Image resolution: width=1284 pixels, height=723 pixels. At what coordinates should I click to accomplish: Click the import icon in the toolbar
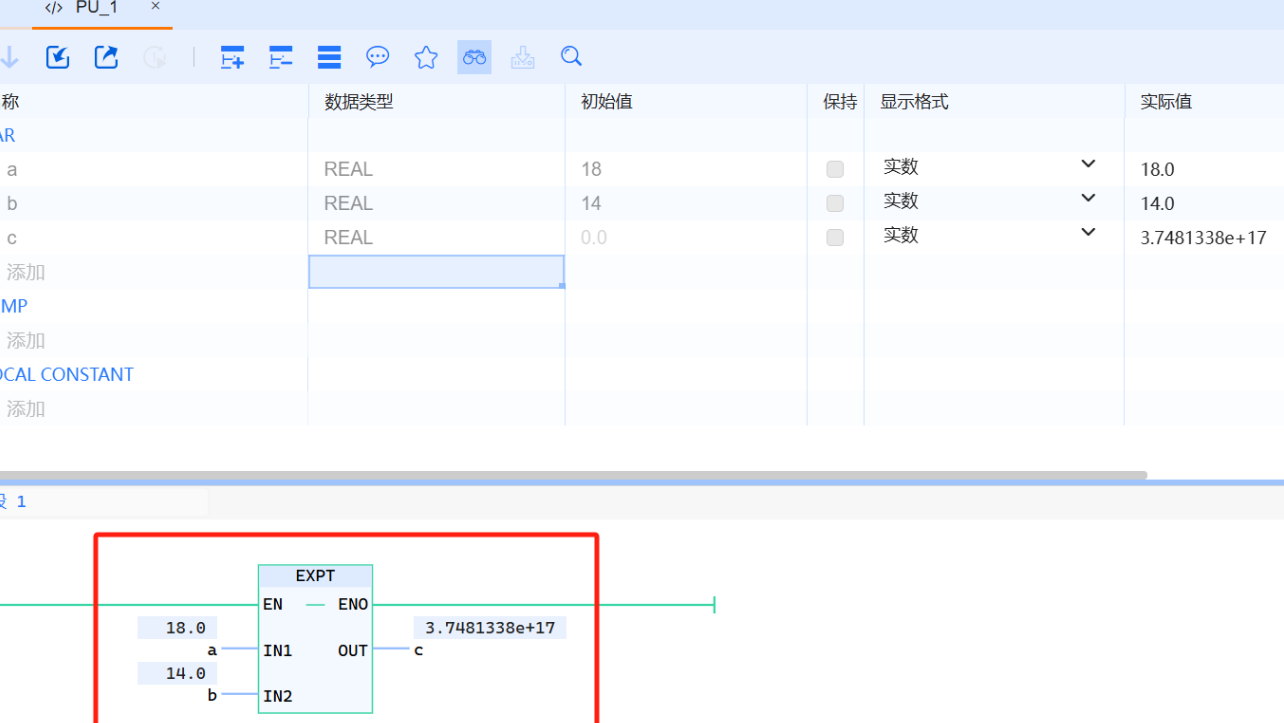(x=58, y=57)
